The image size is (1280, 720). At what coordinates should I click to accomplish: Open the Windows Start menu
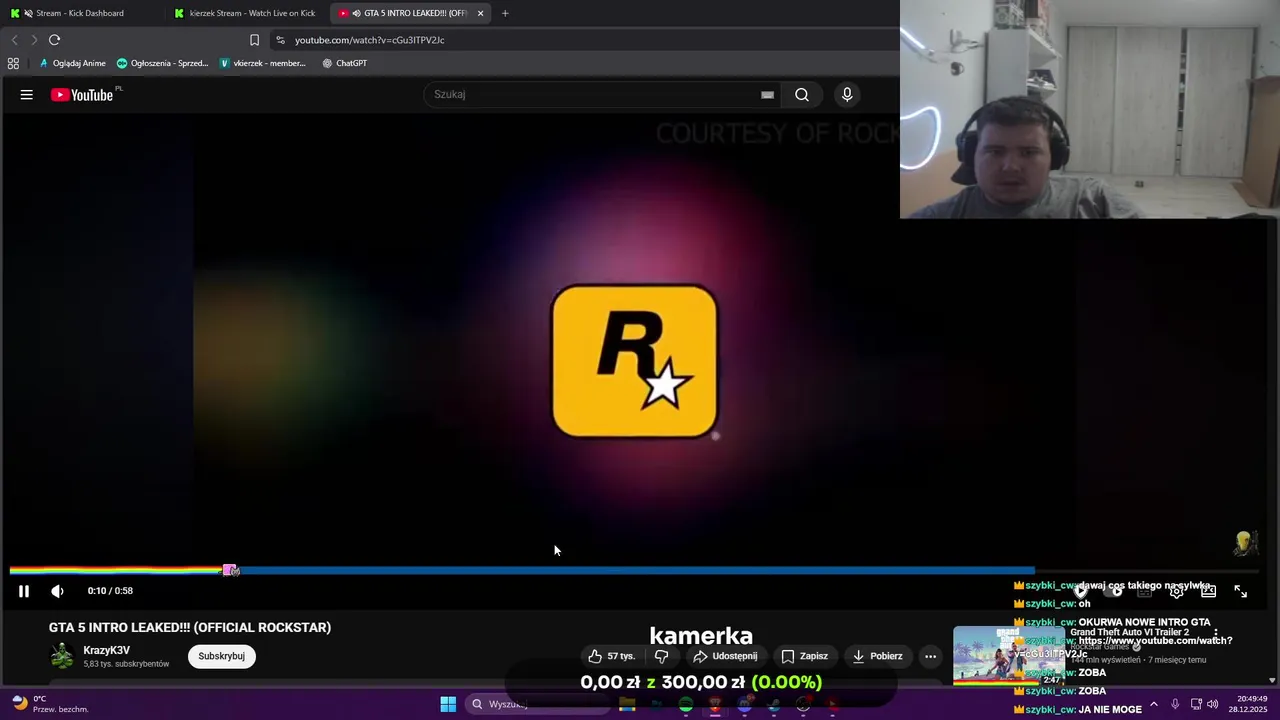pyautogui.click(x=448, y=704)
